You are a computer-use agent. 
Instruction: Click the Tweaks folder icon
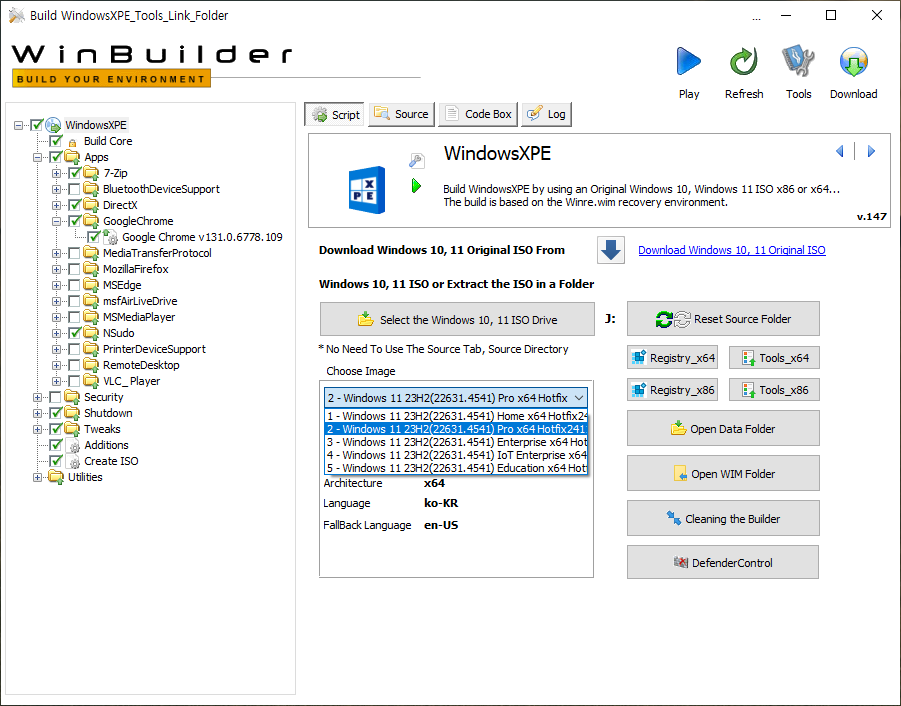(72, 429)
